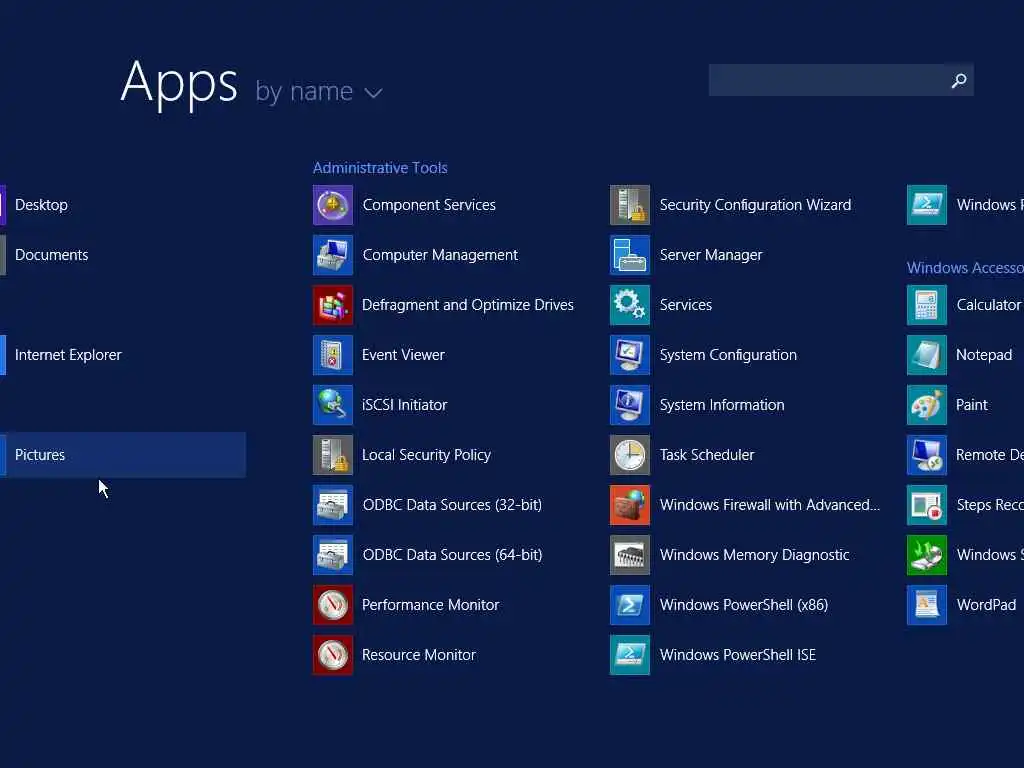
Task: Expand the 'by name' sort dropdown
Action: 319,92
